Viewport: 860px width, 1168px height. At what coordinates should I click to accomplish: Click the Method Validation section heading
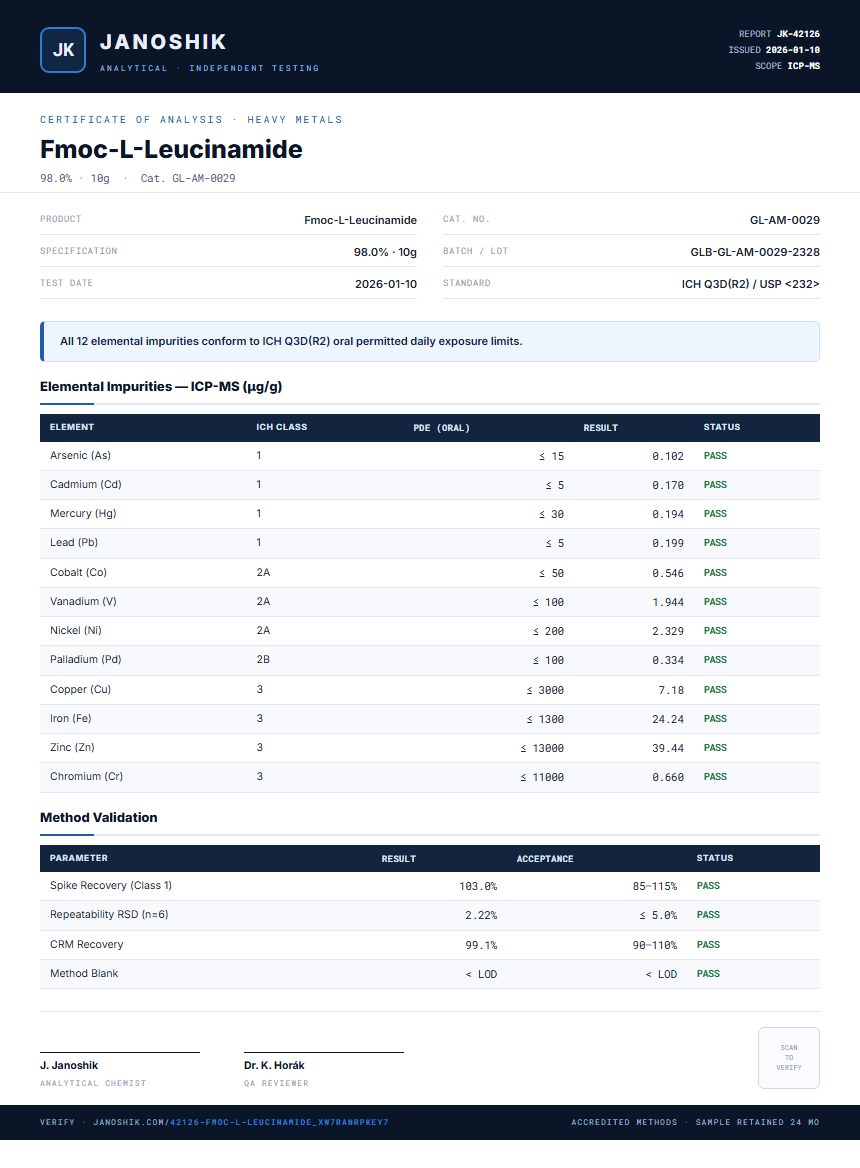tap(99, 817)
